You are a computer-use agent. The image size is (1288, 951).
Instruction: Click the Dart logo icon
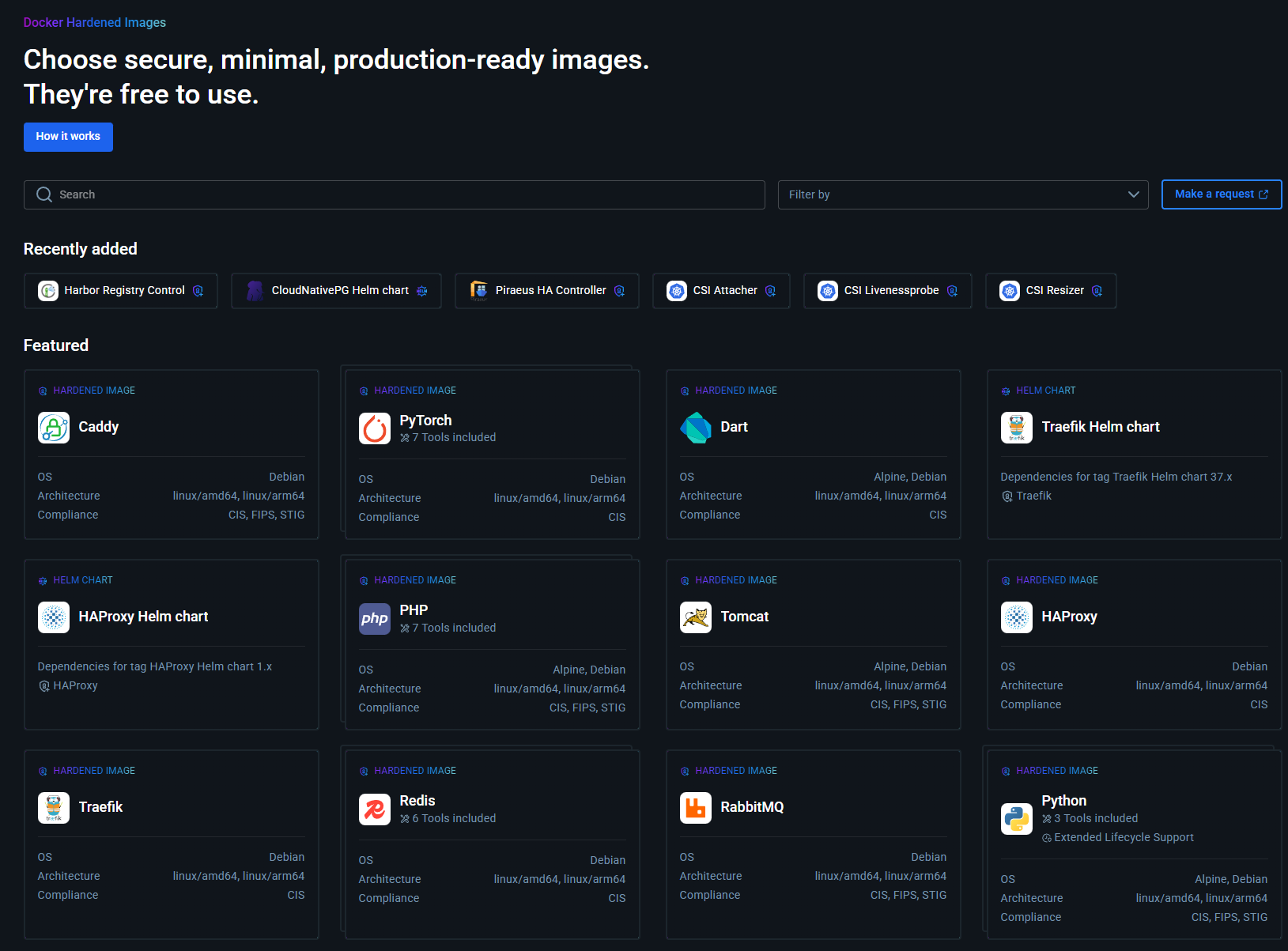point(696,428)
